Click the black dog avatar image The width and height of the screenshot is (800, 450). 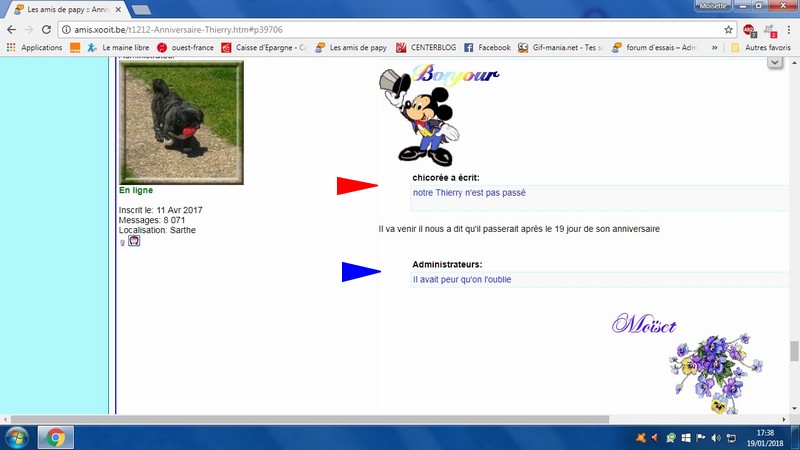[x=181, y=122]
